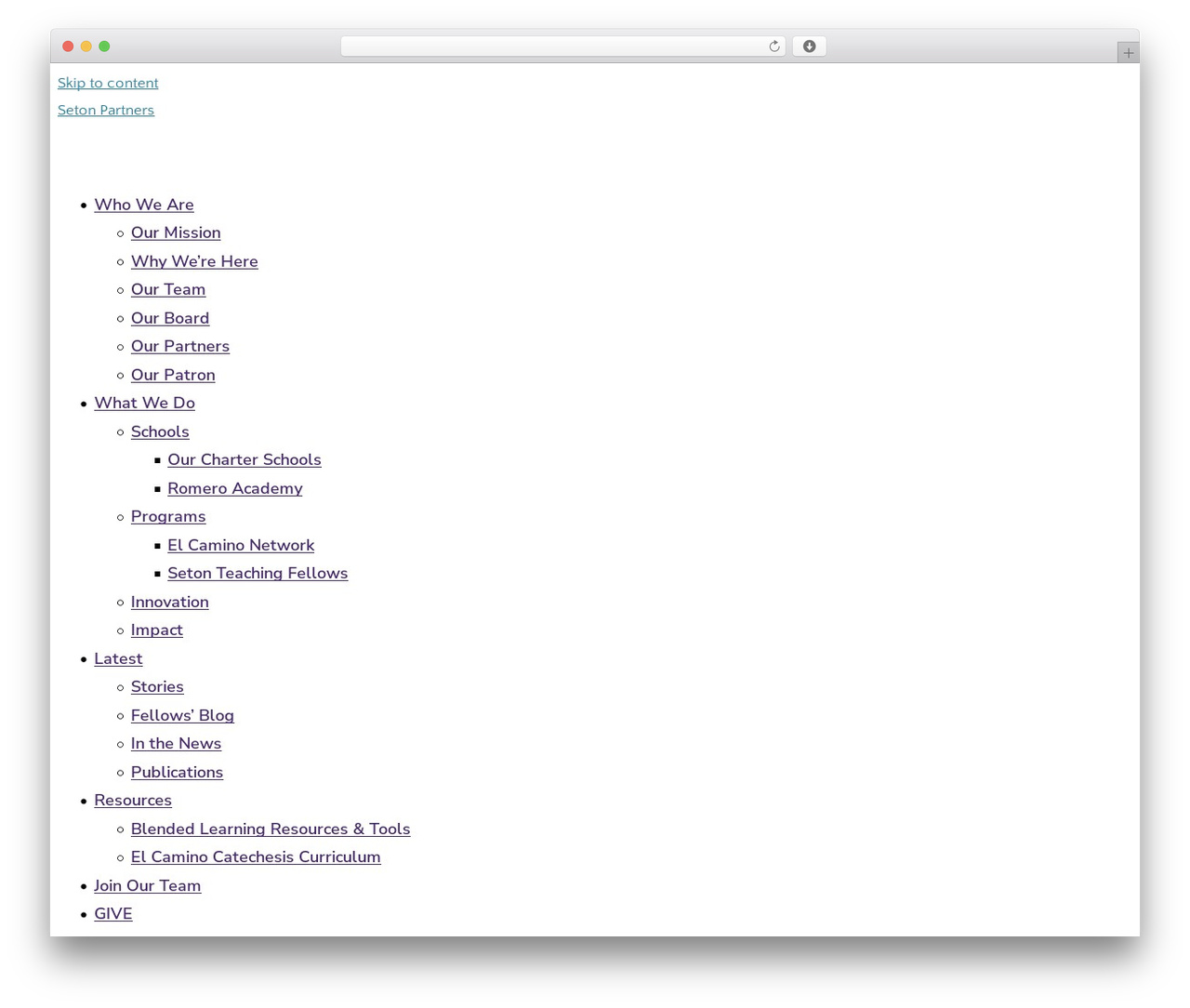
Task: Click the Our Patron link
Action: pyautogui.click(x=173, y=375)
